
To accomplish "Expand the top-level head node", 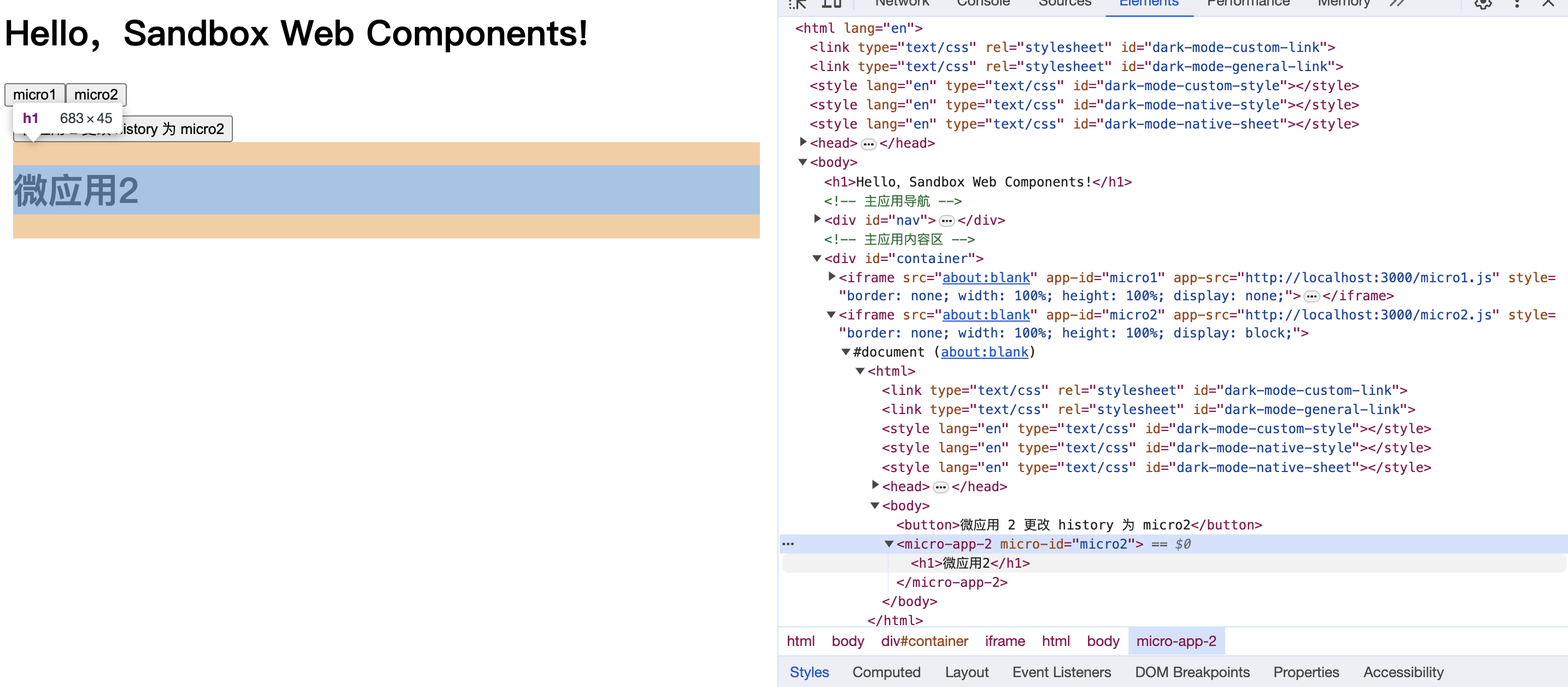I will point(804,143).
